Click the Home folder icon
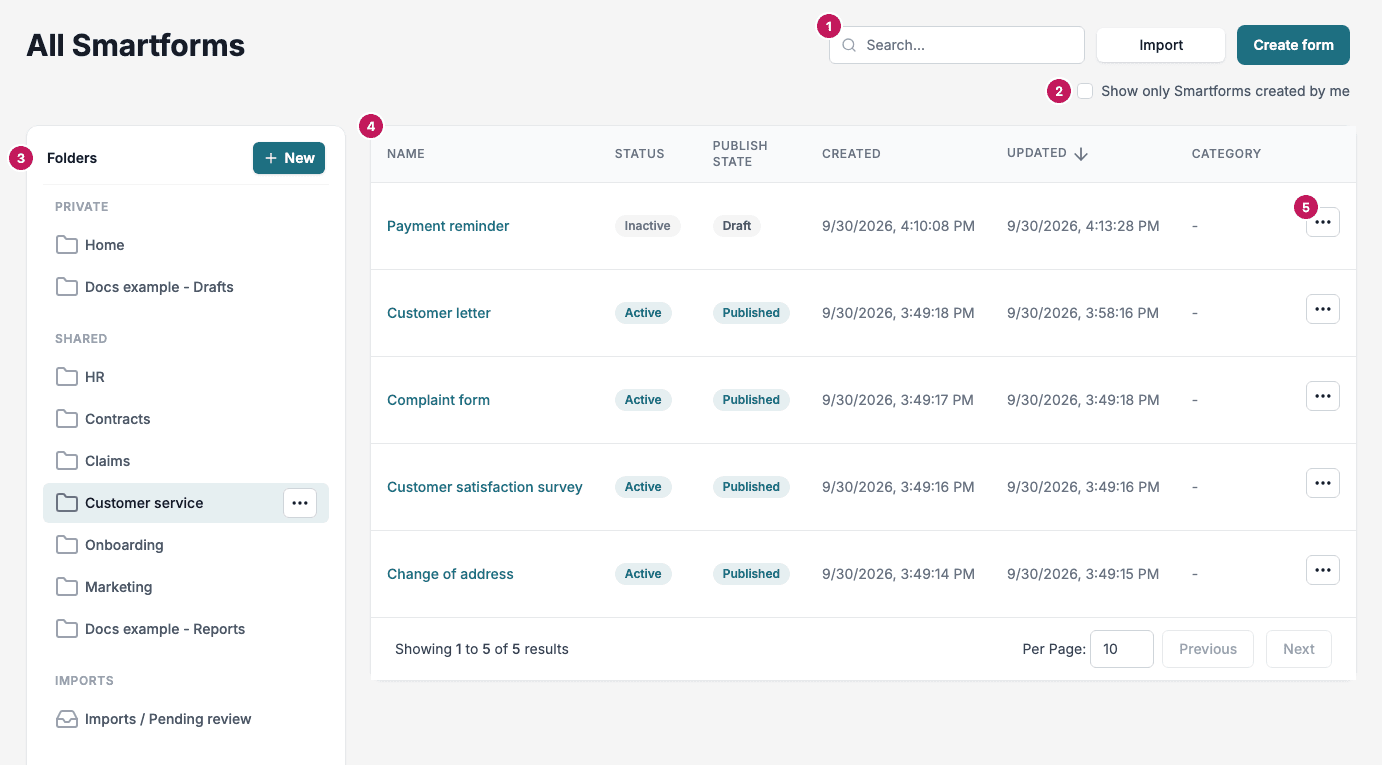This screenshot has width=1382, height=765. (x=67, y=245)
